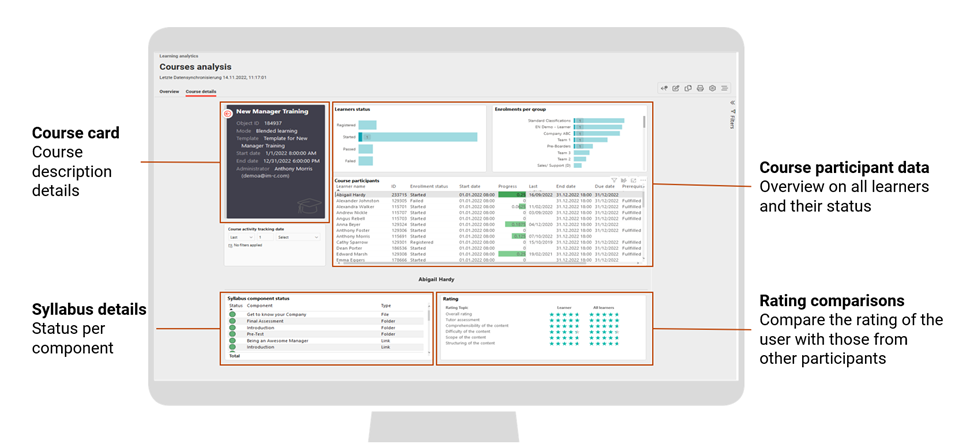Open the hamburger menu in the report toolbar
This screenshot has height=448, width=974.
coord(724,89)
